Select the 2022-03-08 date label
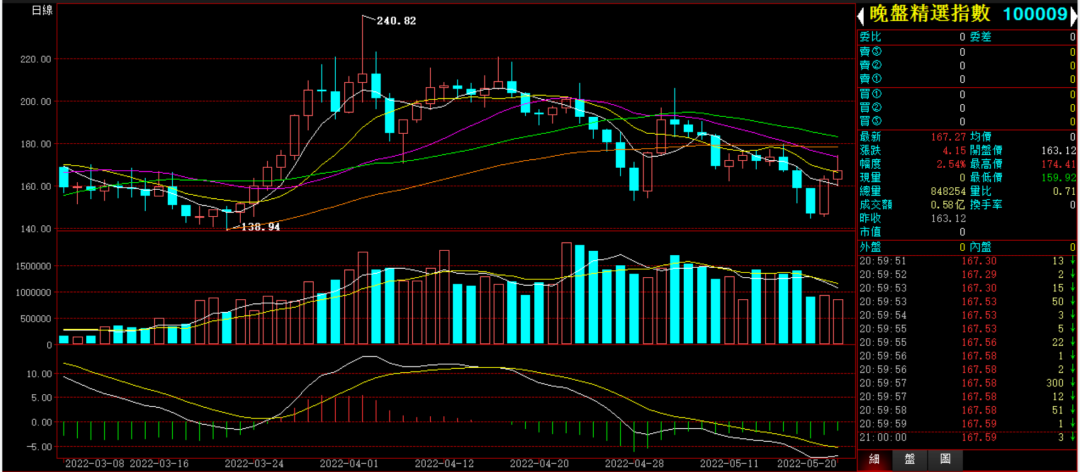Image resolution: width=1080 pixels, height=472 pixels. [x=94, y=463]
